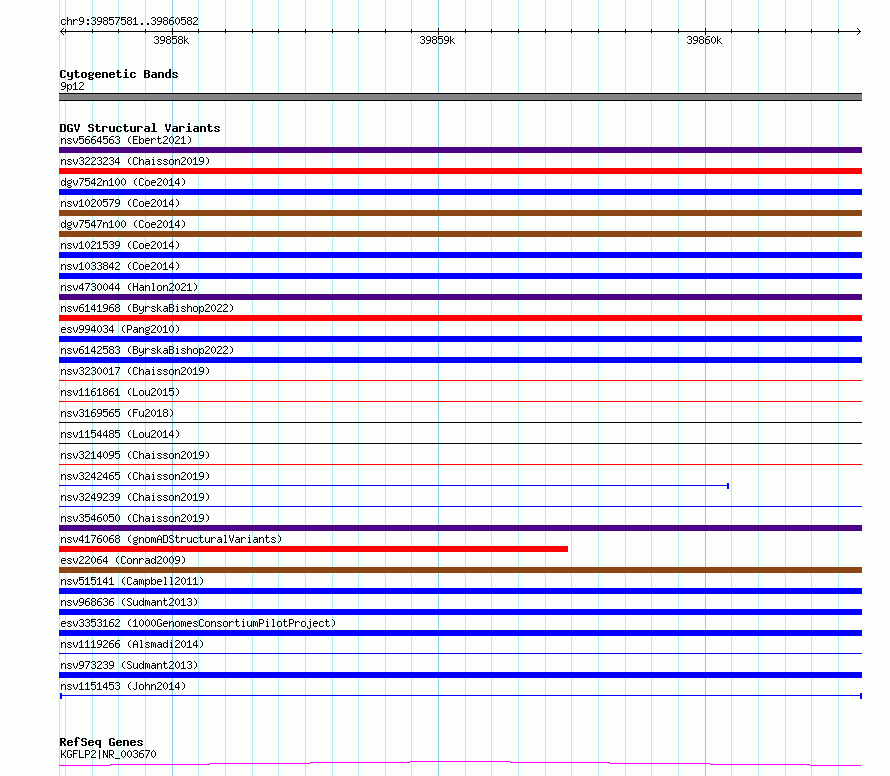Select the esv994034 (Pang2010) label
Screen dimensions: 890x776
tap(120, 329)
